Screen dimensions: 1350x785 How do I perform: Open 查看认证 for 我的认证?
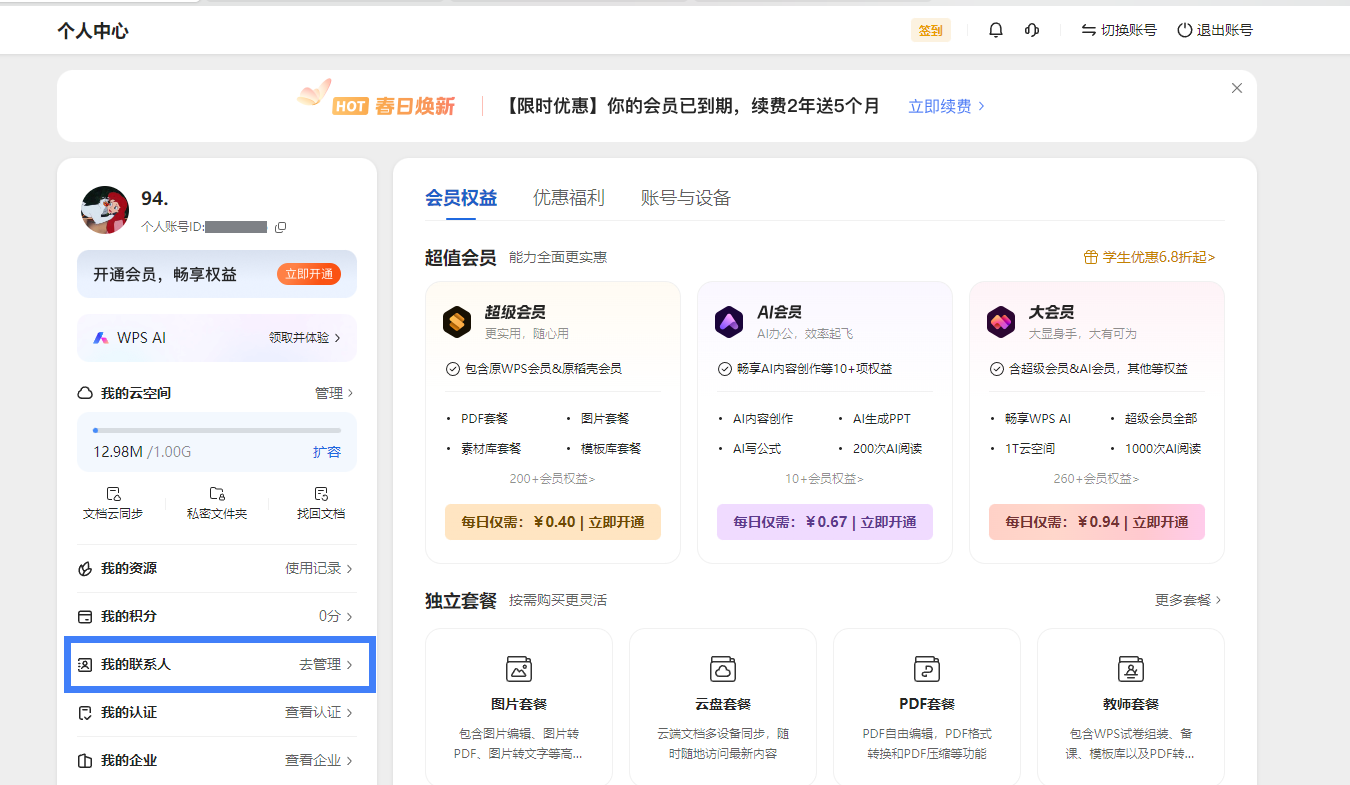(x=319, y=712)
